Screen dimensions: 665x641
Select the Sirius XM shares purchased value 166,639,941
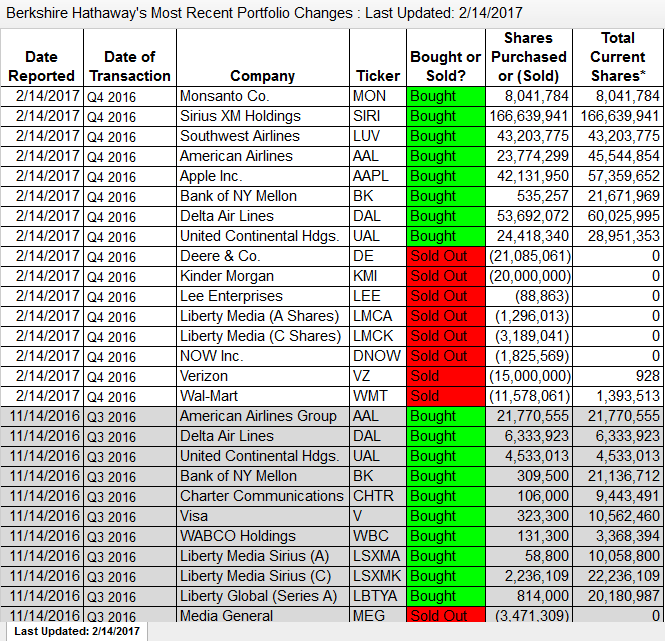pyautogui.click(x=529, y=116)
